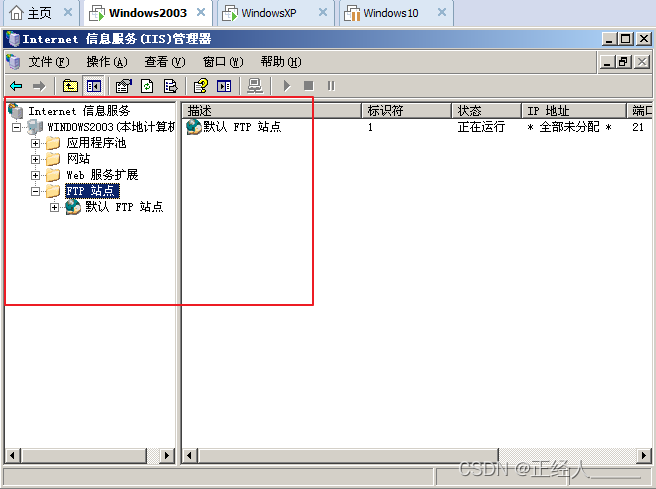Close the Windows10 tab
The image size is (656, 489).
point(442,13)
